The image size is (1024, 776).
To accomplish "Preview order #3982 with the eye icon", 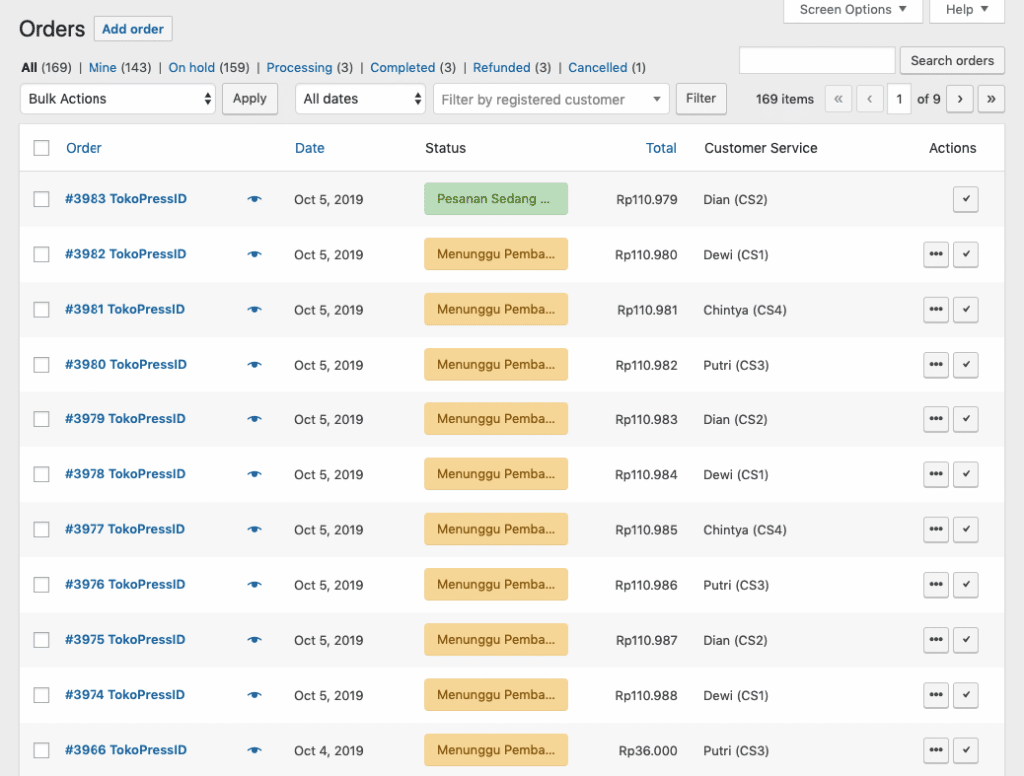I will coord(255,254).
